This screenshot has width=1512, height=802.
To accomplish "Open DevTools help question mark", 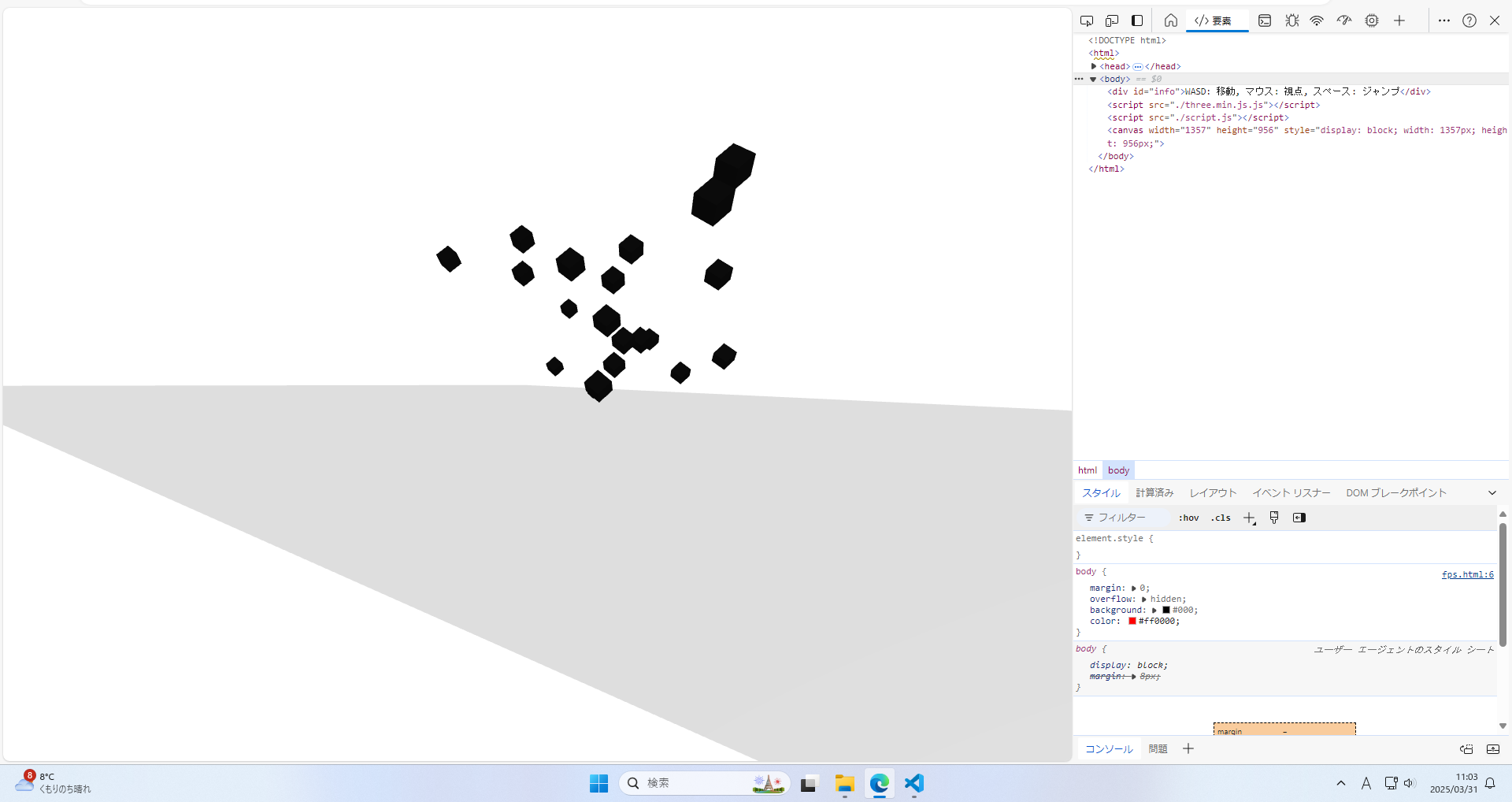I will [x=1469, y=20].
